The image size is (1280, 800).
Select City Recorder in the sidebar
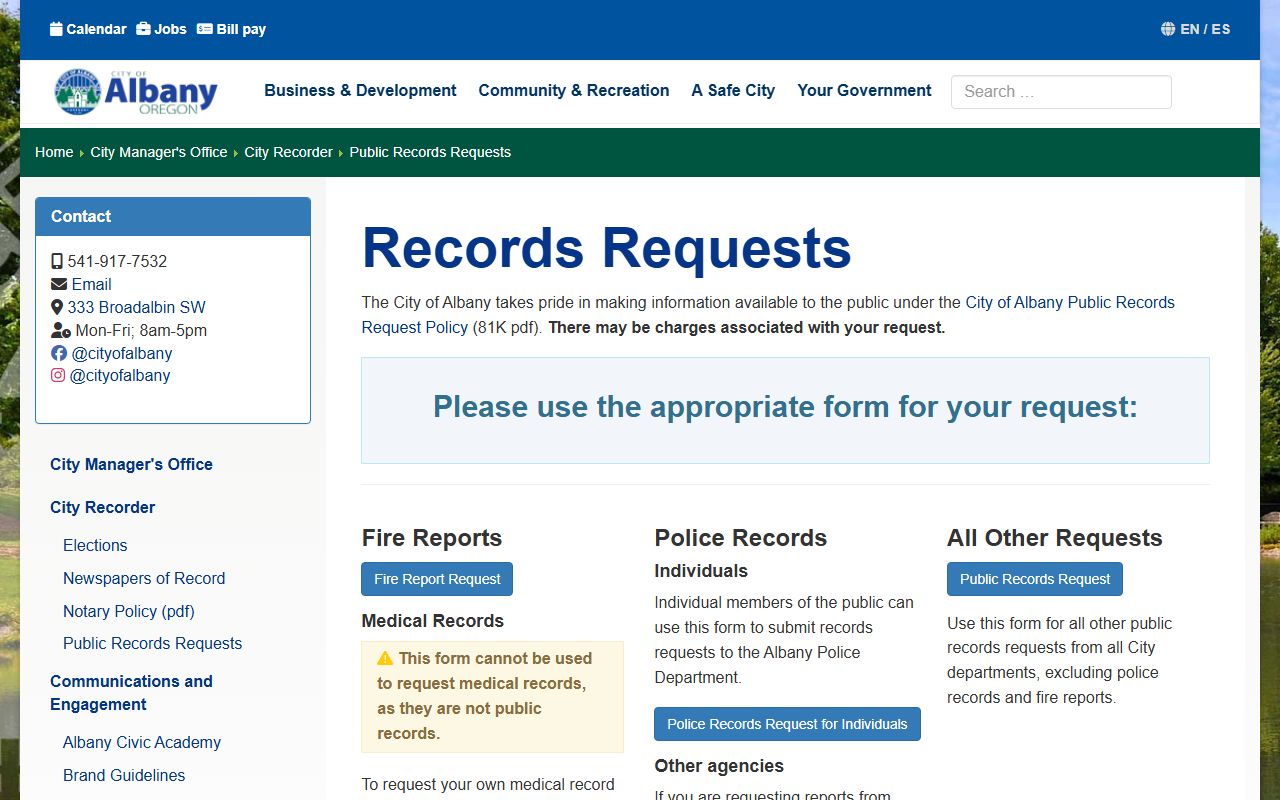(x=102, y=507)
